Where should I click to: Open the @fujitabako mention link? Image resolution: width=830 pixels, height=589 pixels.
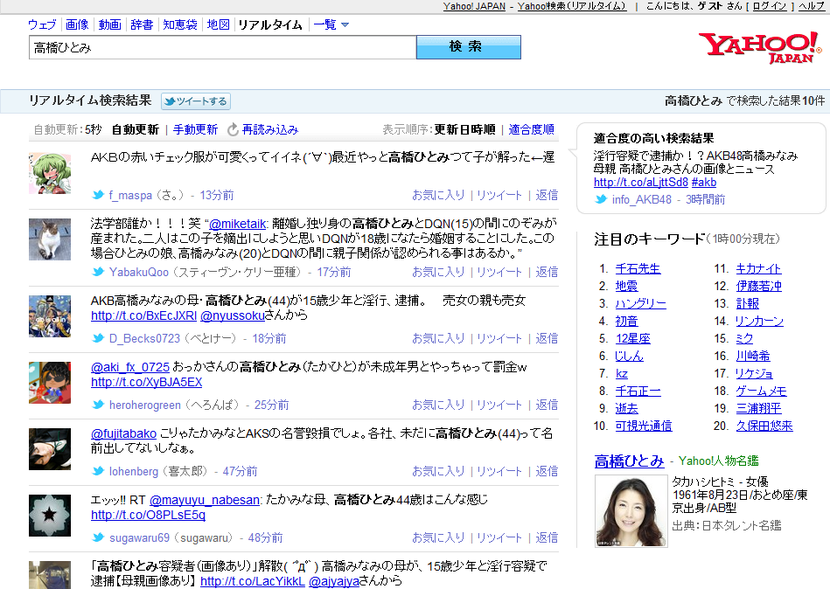124,434
